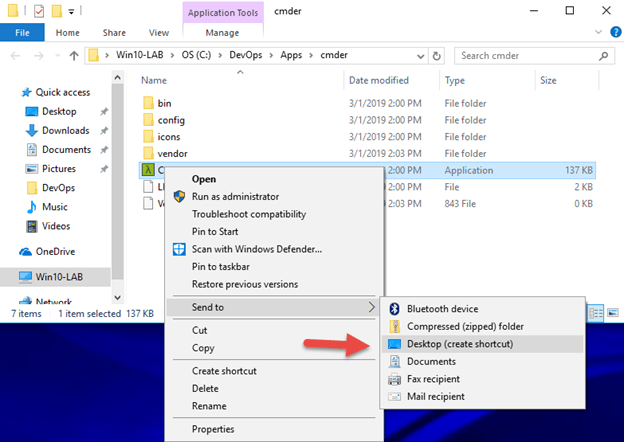Unpin Desktop from Quick access pin
Screen dimensions: 624x442
[x=104, y=112]
